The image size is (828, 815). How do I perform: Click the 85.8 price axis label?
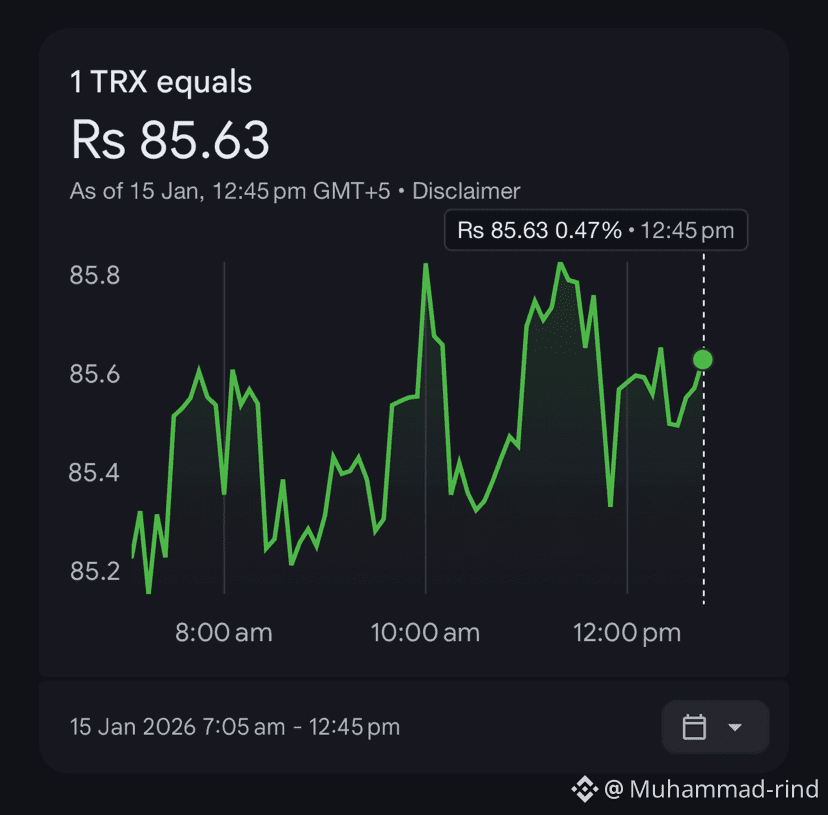tap(94, 275)
